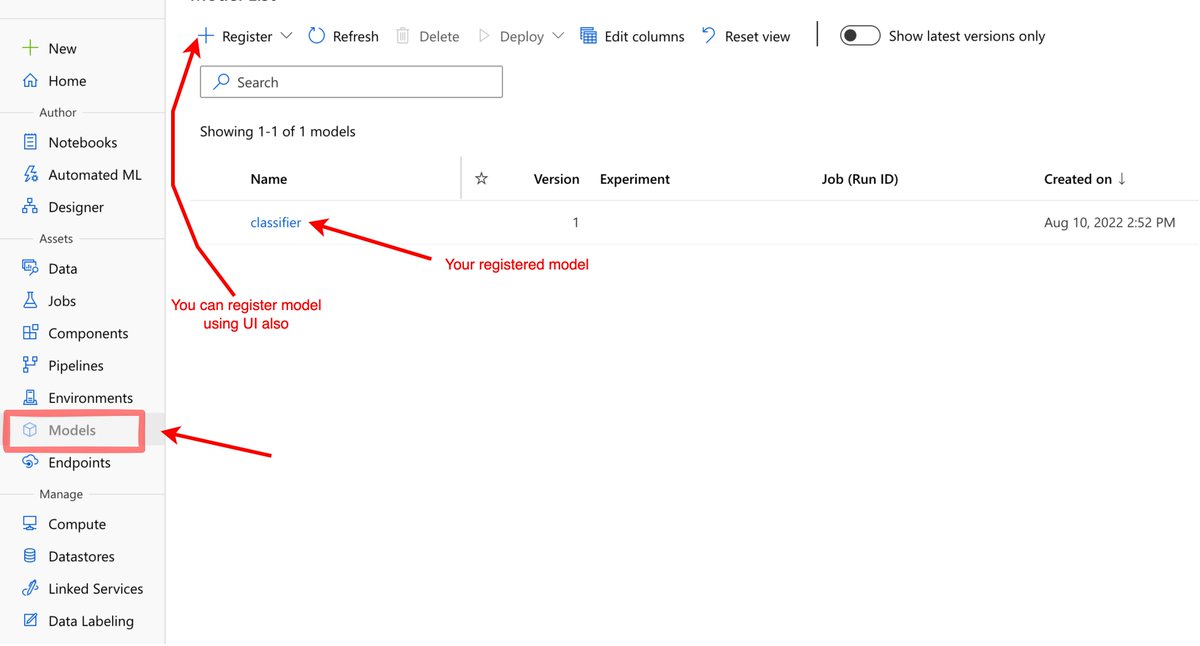This screenshot has height=646, width=1200.
Task: Click the Experiment column header
Action: [635, 179]
